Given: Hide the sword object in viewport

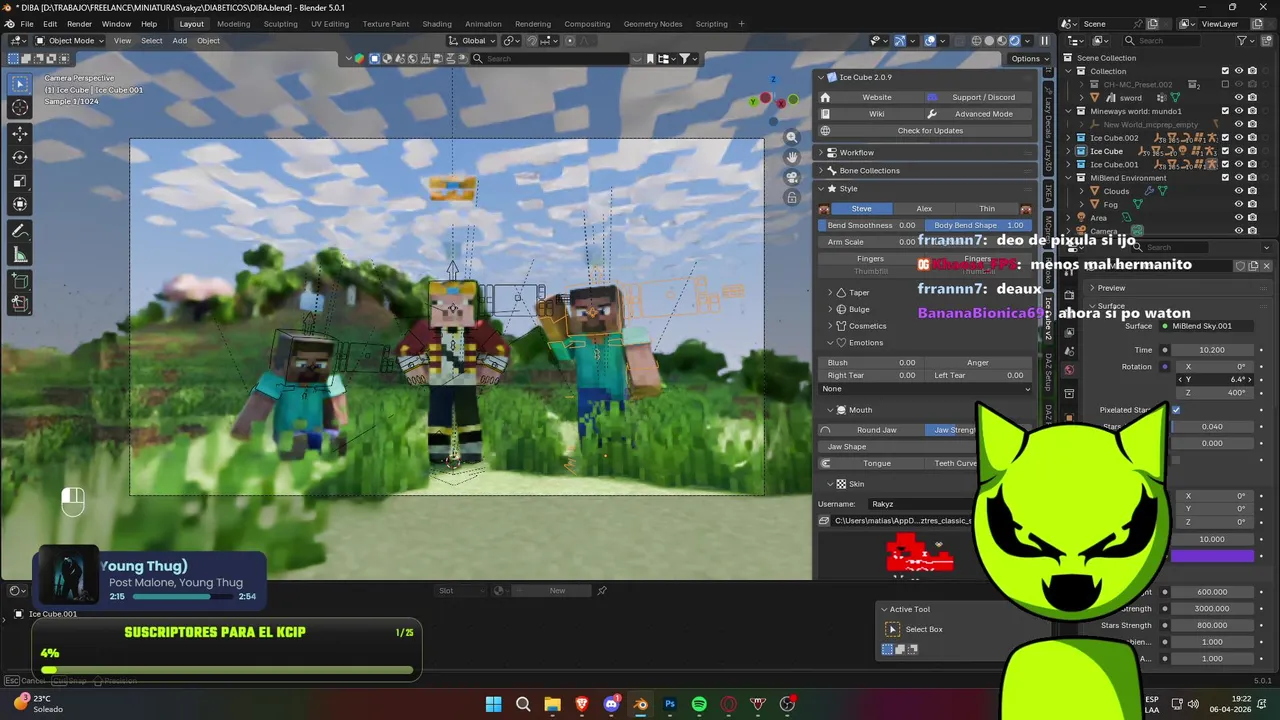Looking at the screenshot, I should 1238,98.
